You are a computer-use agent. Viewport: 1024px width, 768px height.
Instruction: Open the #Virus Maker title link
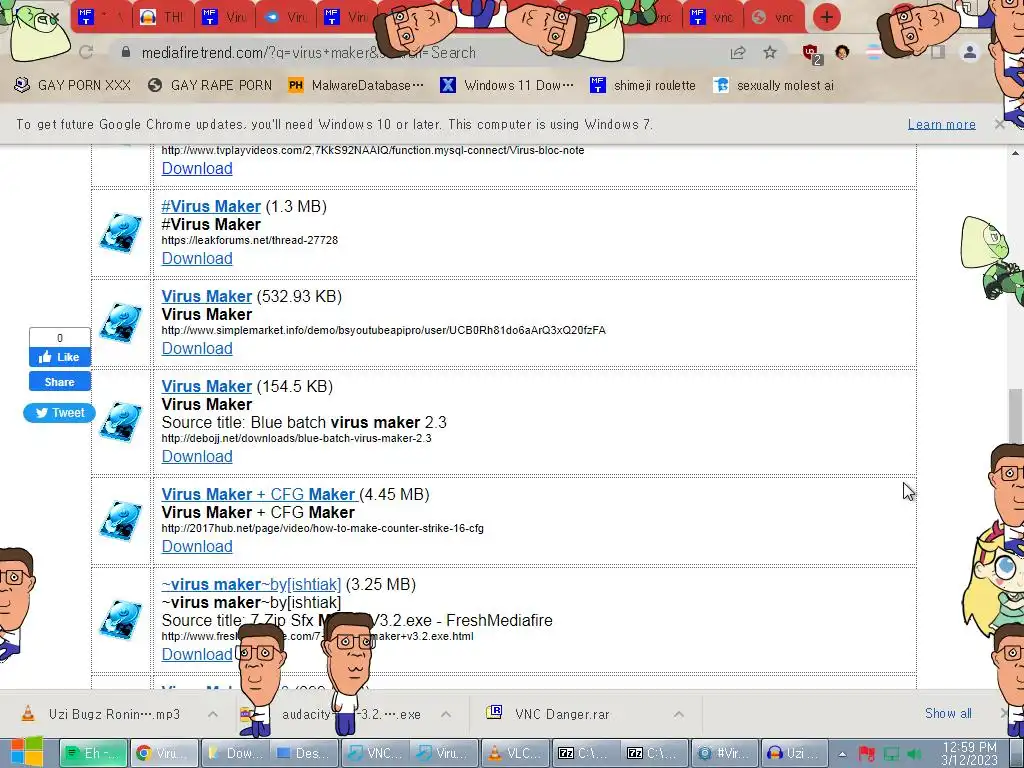211,206
